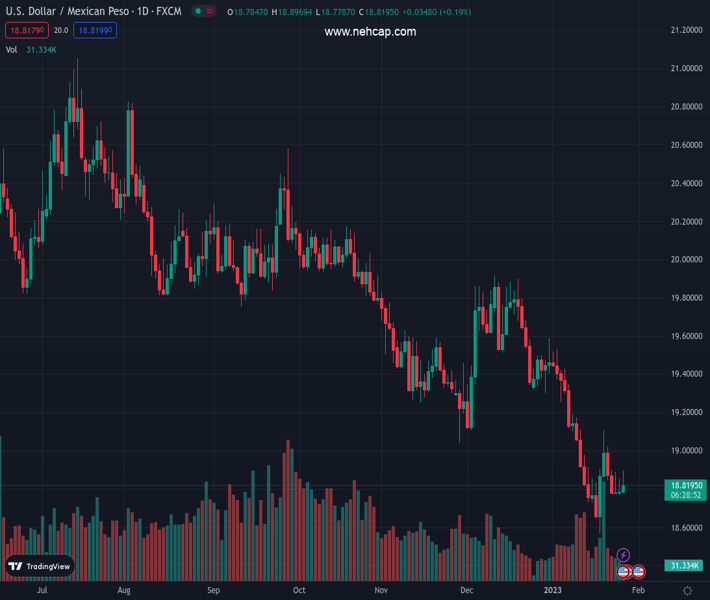This screenshot has width=710, height=600.
Task: Click the purple lightning bolt event marker
Action: (624, 555)
